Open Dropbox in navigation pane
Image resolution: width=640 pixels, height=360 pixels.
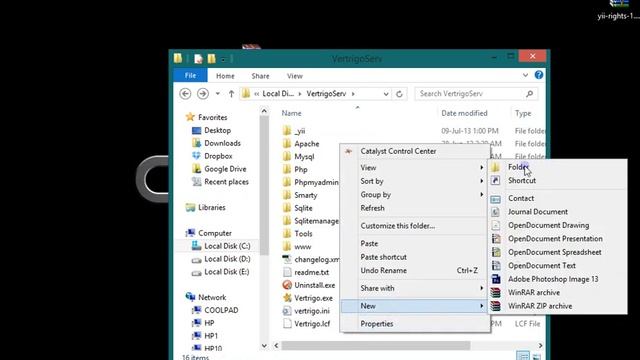[x=218, y=156]
